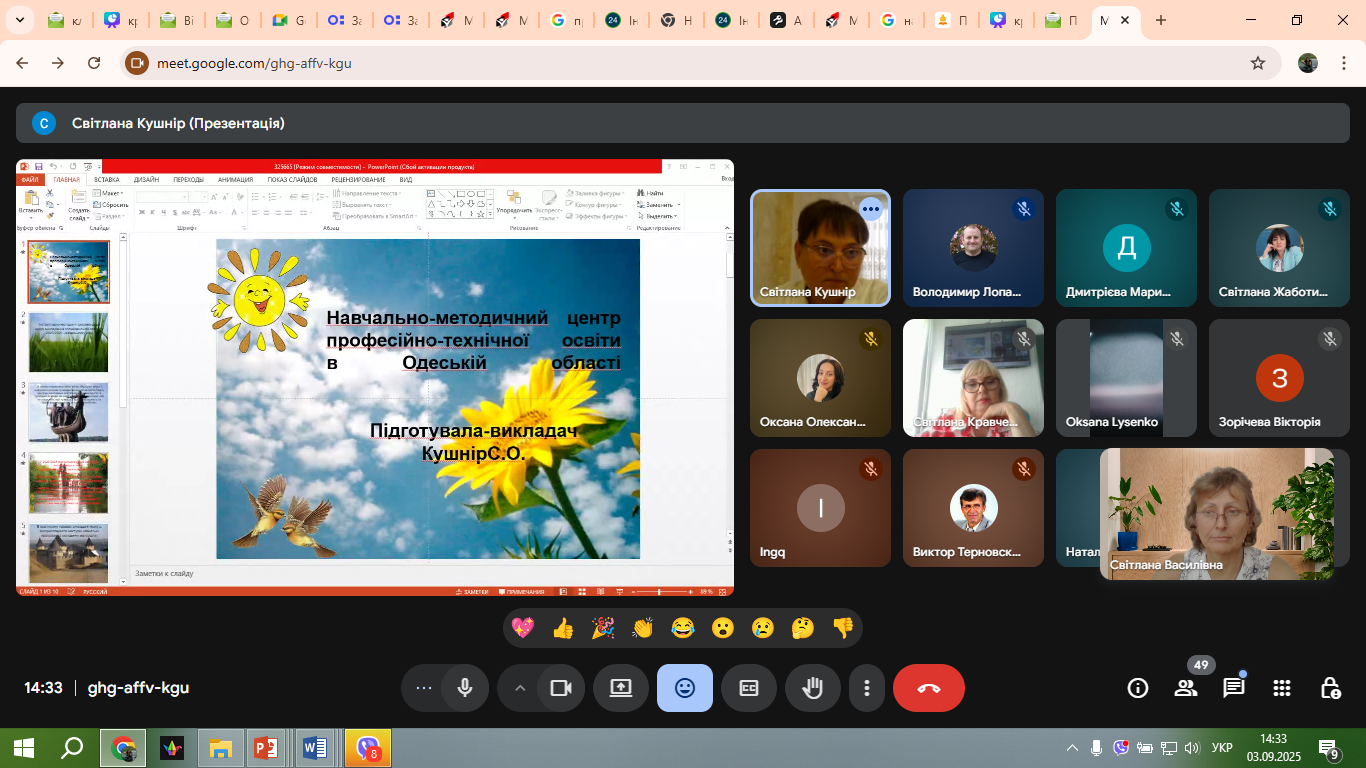Send the thumbs up reaction
The width and height of the screenshot is (1366, 768).
563,628
